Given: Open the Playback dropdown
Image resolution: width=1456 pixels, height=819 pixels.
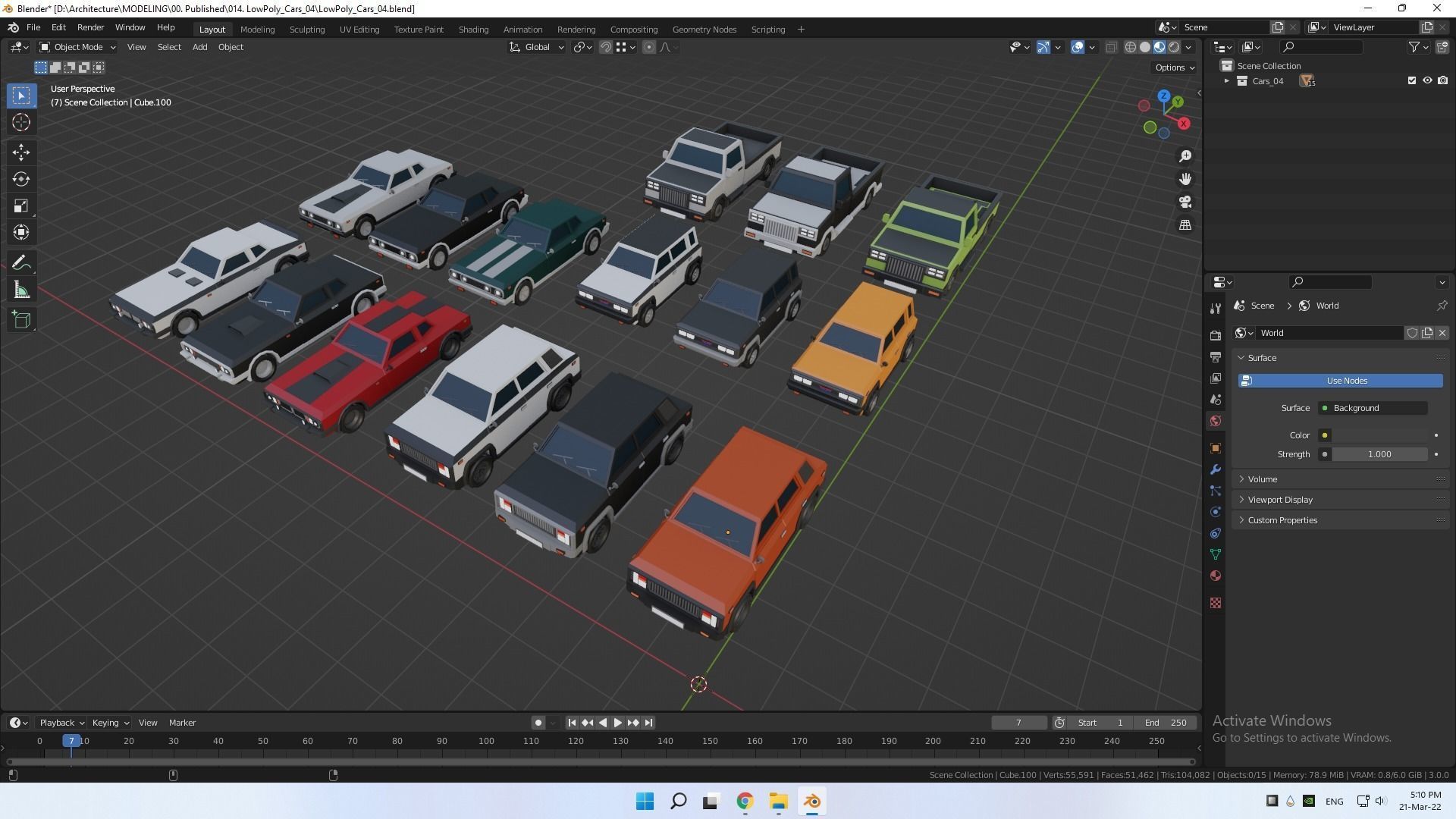Looking at the screenshot, I should tap(61, 723).
